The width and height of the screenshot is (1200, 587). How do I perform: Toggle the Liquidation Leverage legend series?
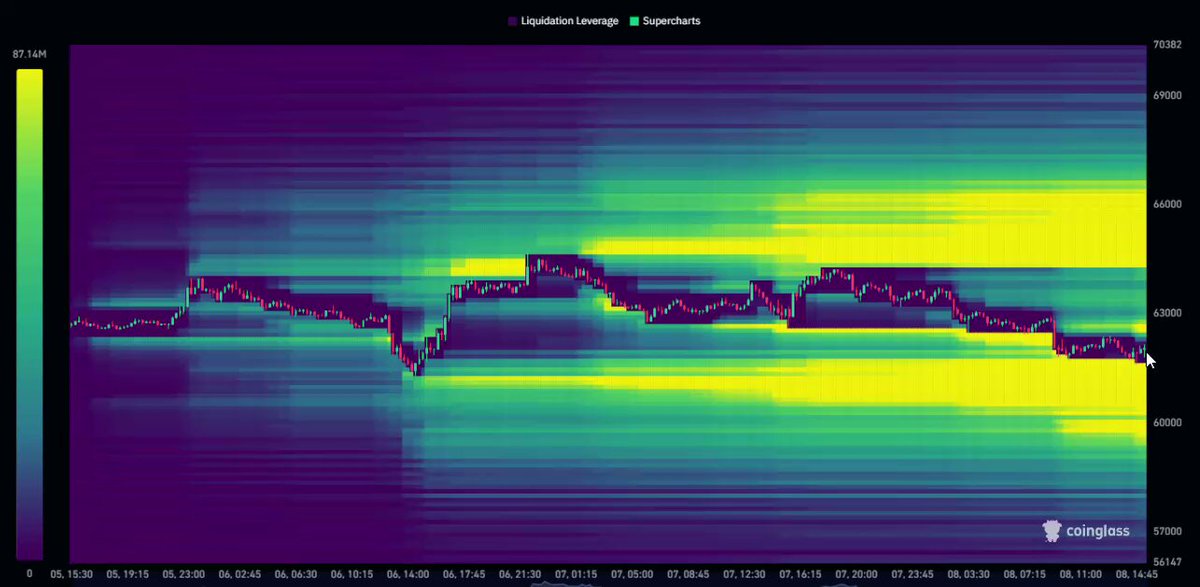coord(562,20)
